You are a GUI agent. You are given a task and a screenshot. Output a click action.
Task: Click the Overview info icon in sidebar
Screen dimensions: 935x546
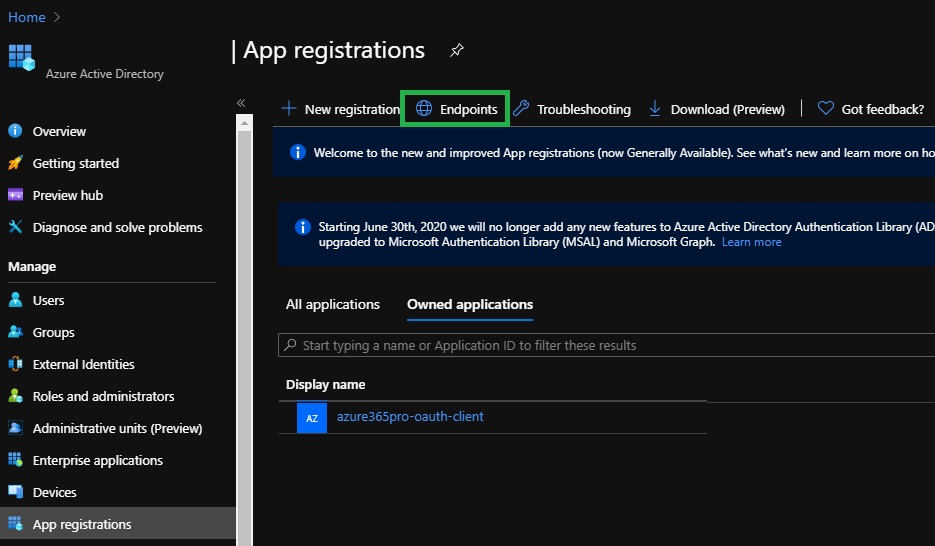pos(16,131)
